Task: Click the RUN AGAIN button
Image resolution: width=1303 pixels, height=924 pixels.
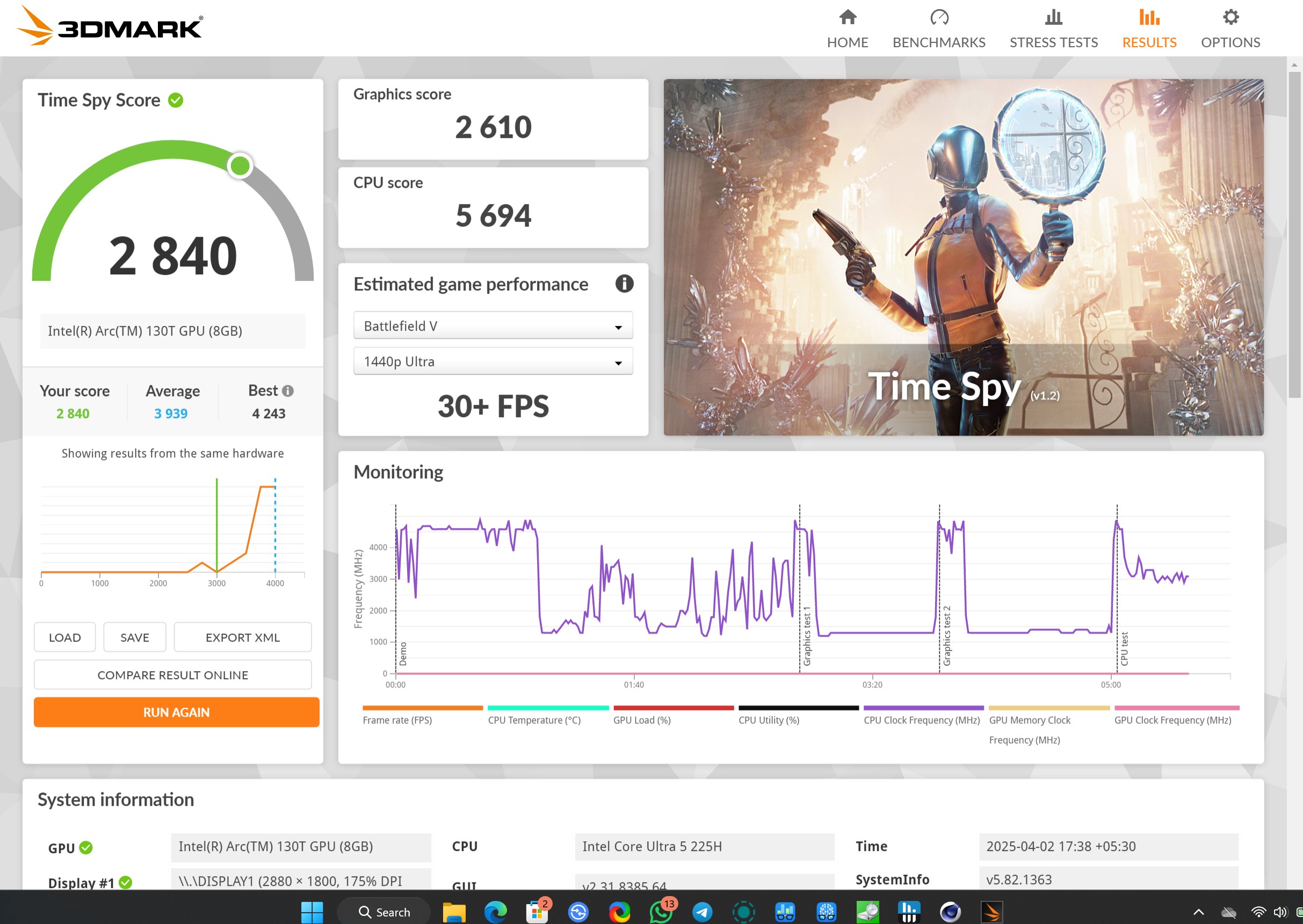Action: click(176, 712)
